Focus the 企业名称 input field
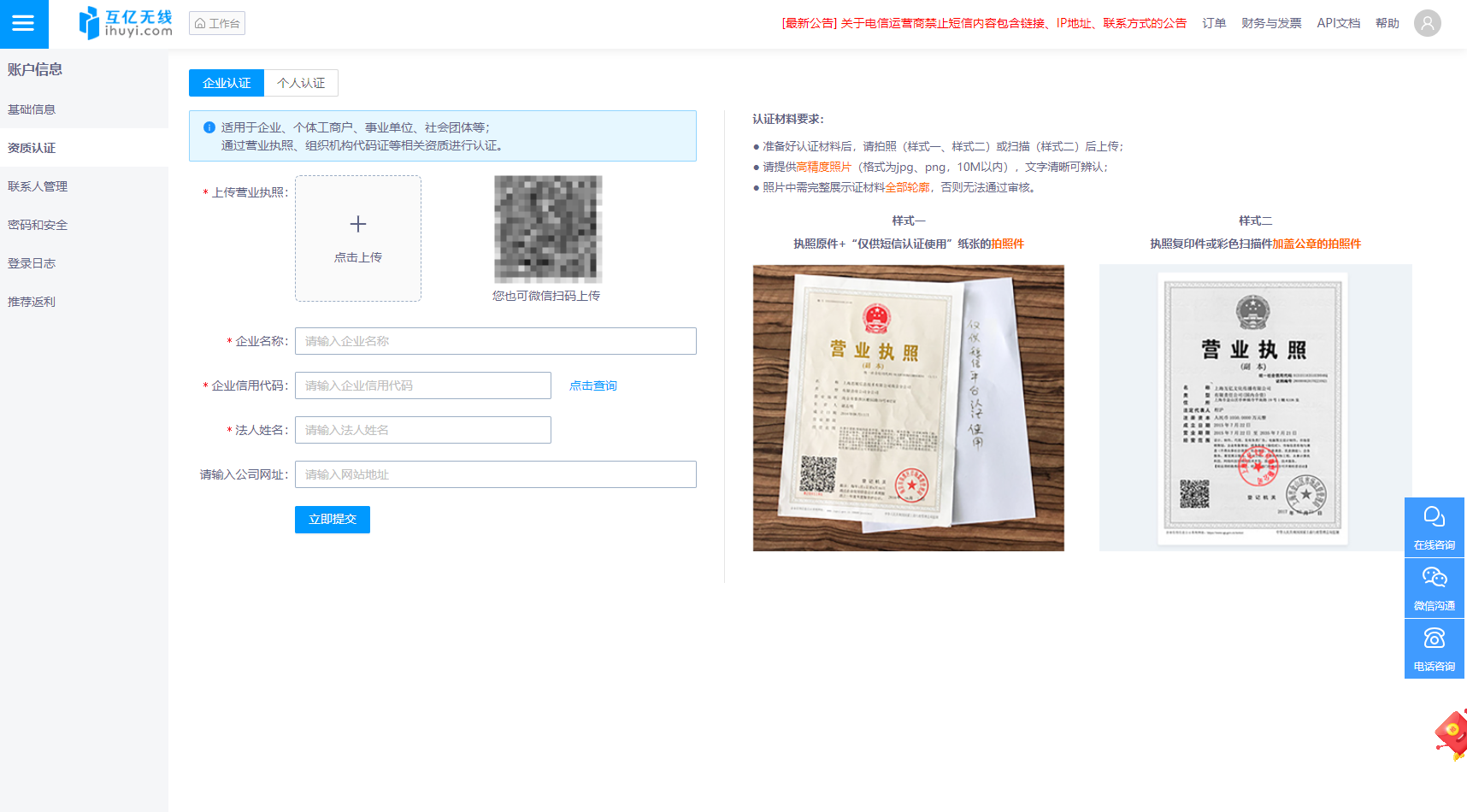 point(496,341)
